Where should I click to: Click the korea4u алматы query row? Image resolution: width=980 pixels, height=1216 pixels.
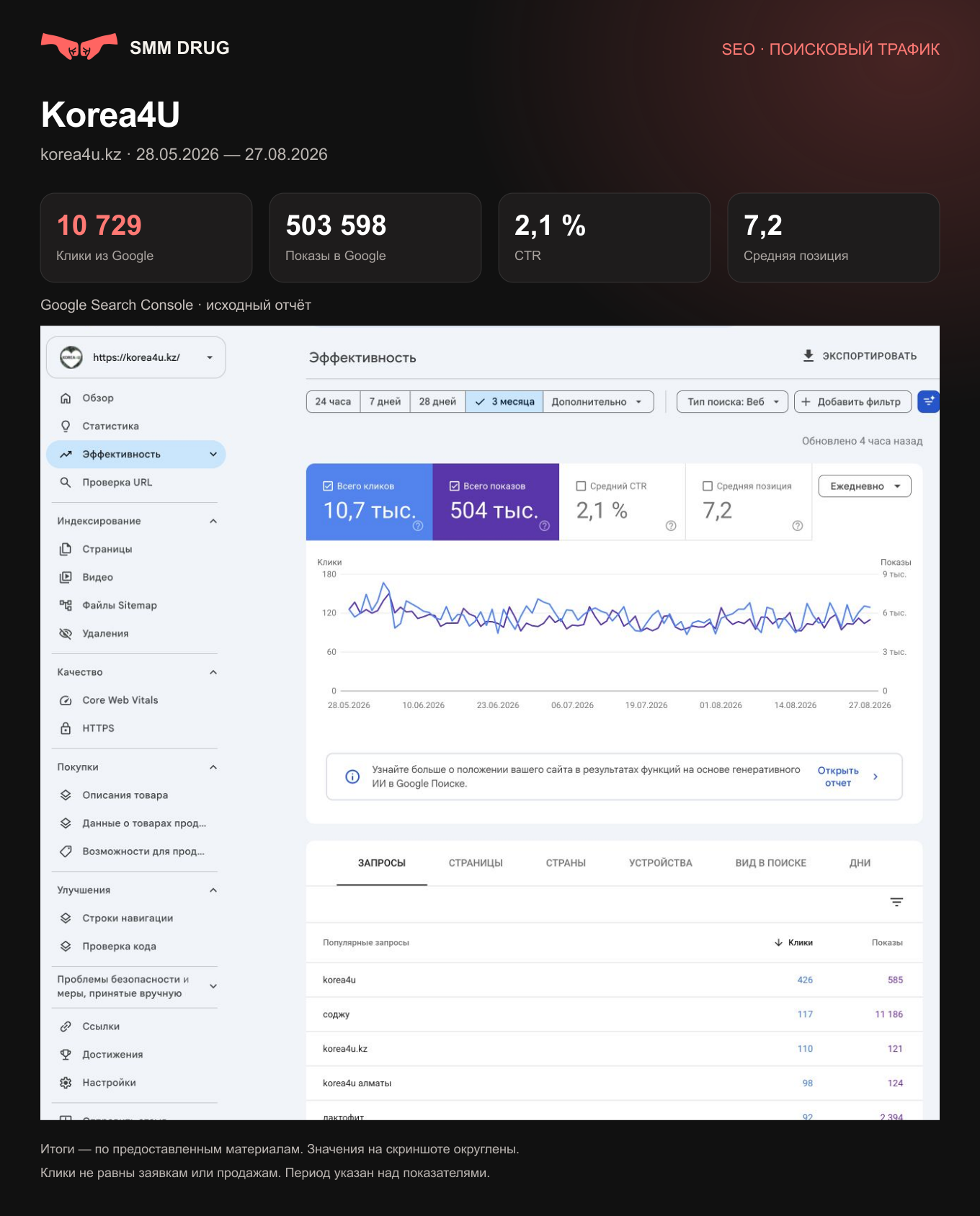pos(614,1083)
